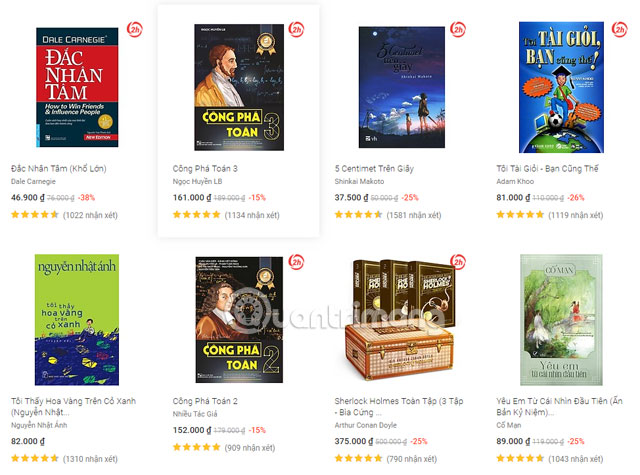Click the 2h badge on Tôi Tài Giỏi book
The image size is (640, 475).
pyautogui.click(x=620, y=29)
